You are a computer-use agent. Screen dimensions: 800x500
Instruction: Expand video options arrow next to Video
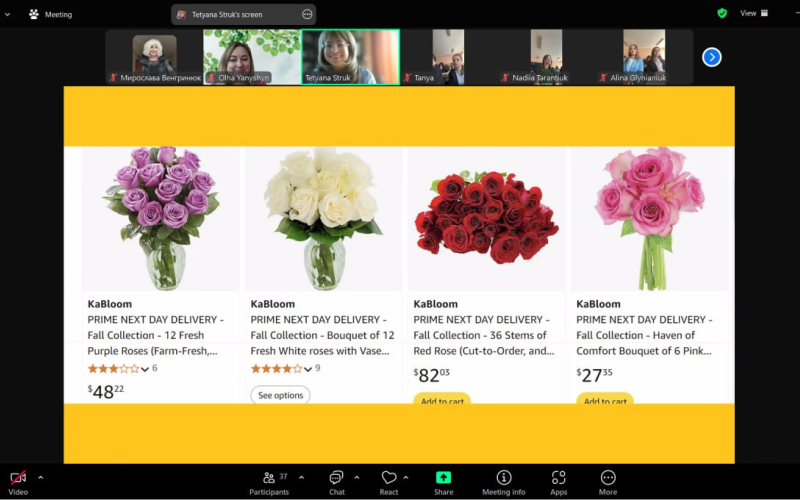pos(41,478)
